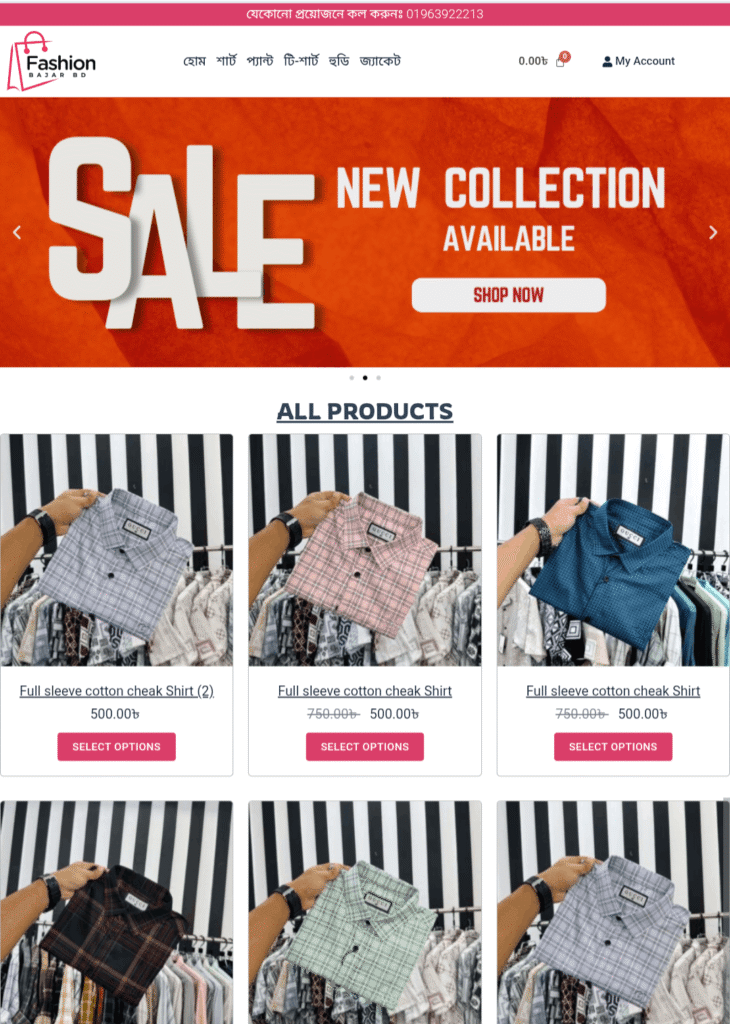Click the mint green check shirt image
The height and width of the screenshot is (1024, 730).
(x=365, y=912)
